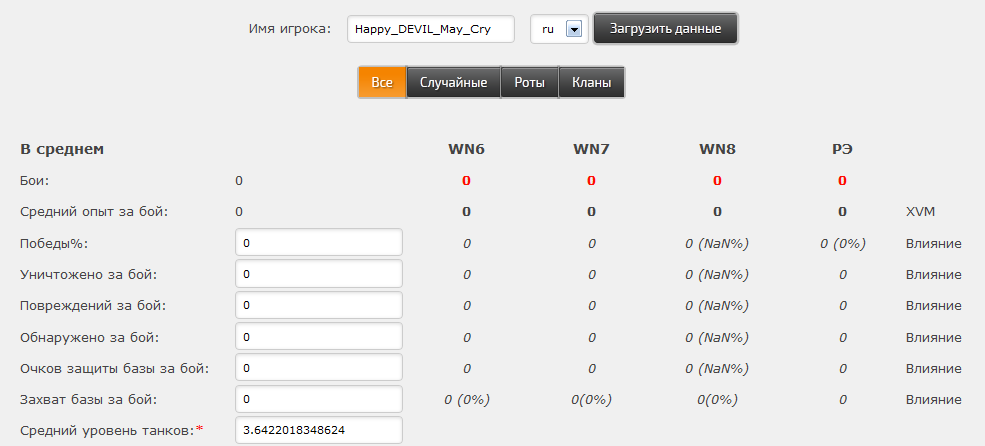Image resolution: width=985 pixels, height=446 pixels.
Task: Switch to the Роты tab
Action: (530, 82)
